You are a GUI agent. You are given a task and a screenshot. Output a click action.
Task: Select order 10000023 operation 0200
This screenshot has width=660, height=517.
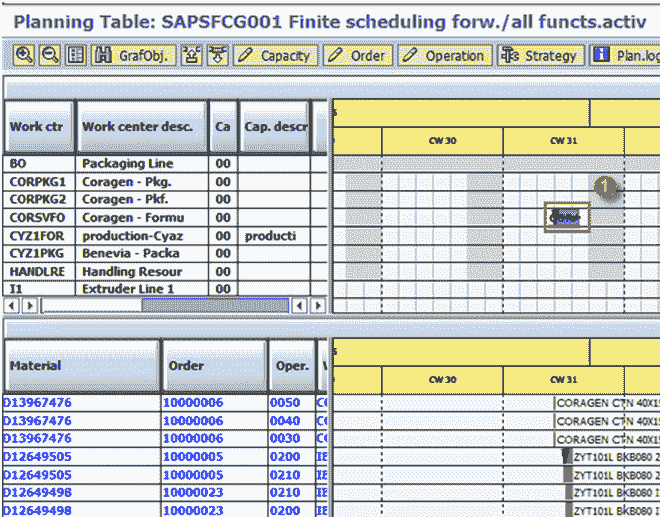pos(165,510)
